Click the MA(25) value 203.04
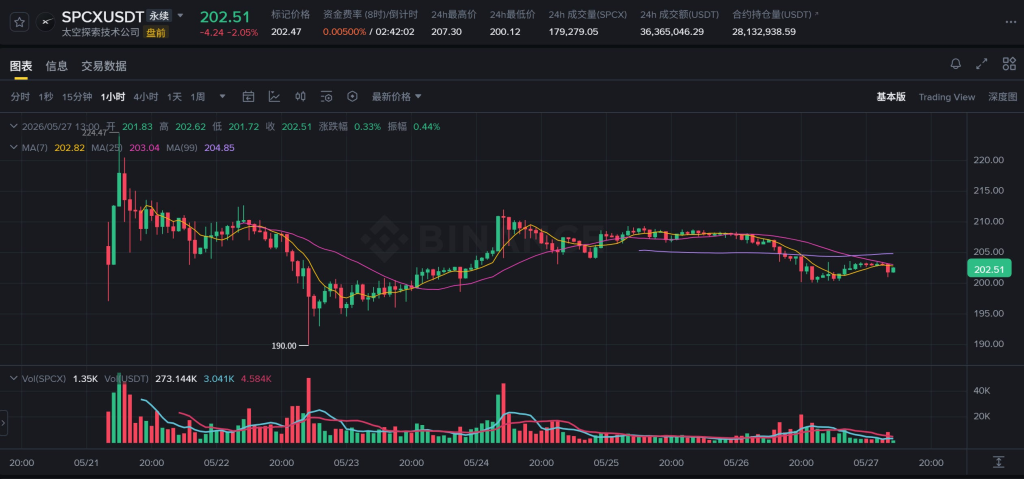Image resolution: width=1024 pixels, height=479 pixels. (x=144, y=148)
